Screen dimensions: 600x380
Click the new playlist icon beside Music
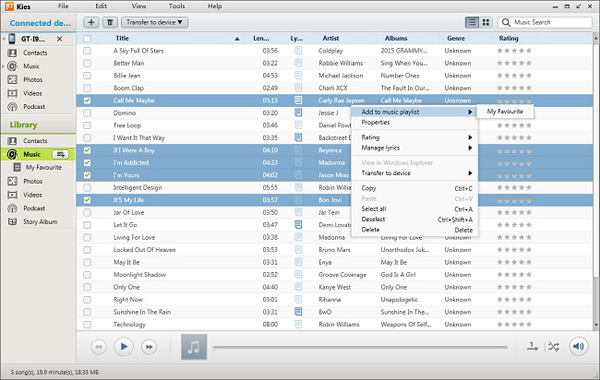tap(60, 154)
